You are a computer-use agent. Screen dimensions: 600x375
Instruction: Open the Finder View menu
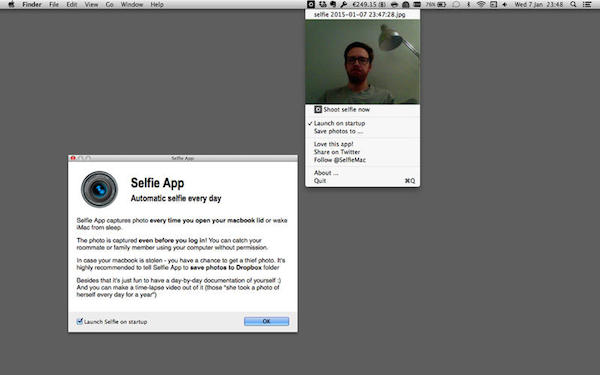[x=91, y=5]
